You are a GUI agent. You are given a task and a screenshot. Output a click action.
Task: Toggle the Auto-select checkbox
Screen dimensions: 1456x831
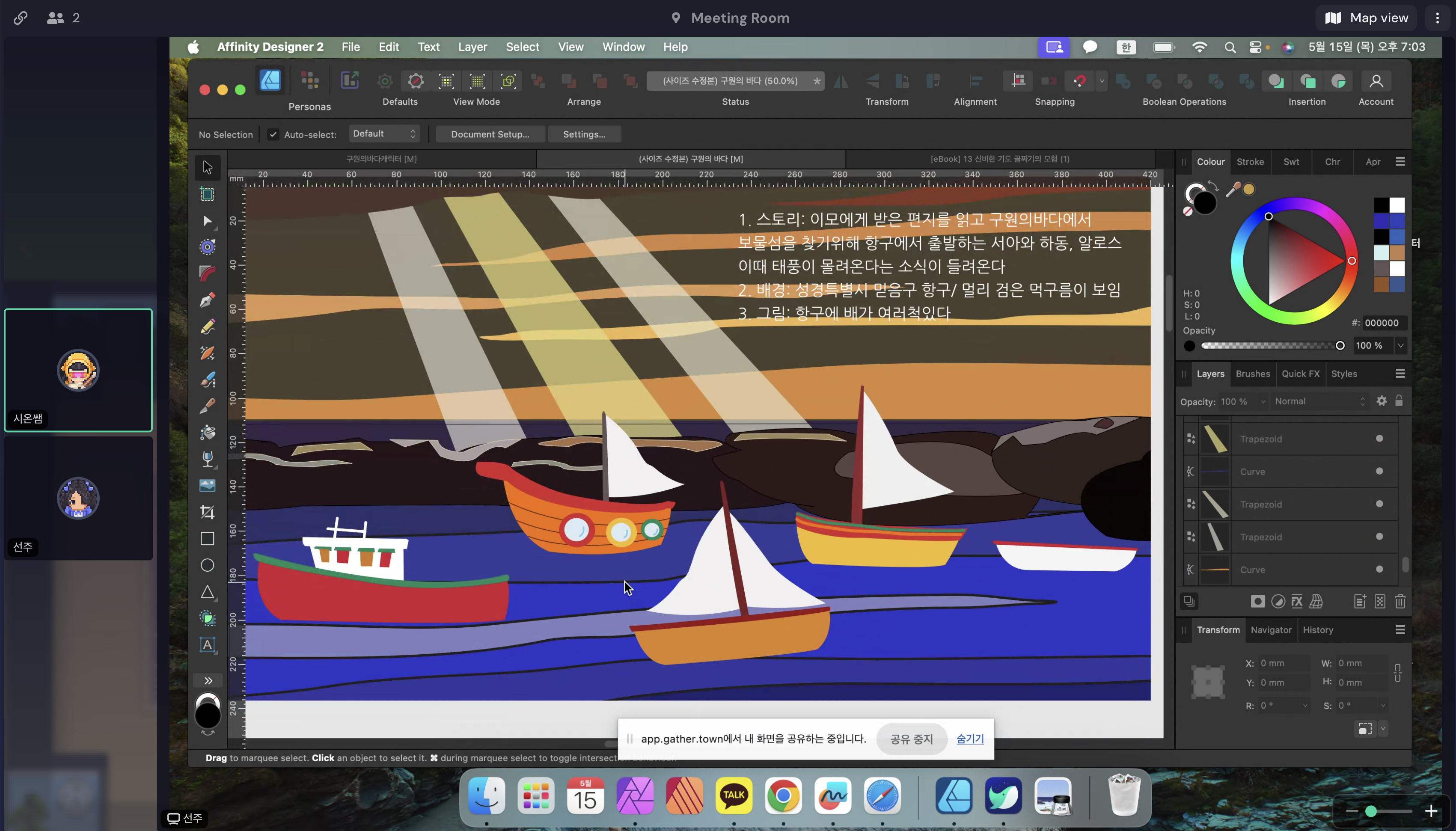[273, 135]
